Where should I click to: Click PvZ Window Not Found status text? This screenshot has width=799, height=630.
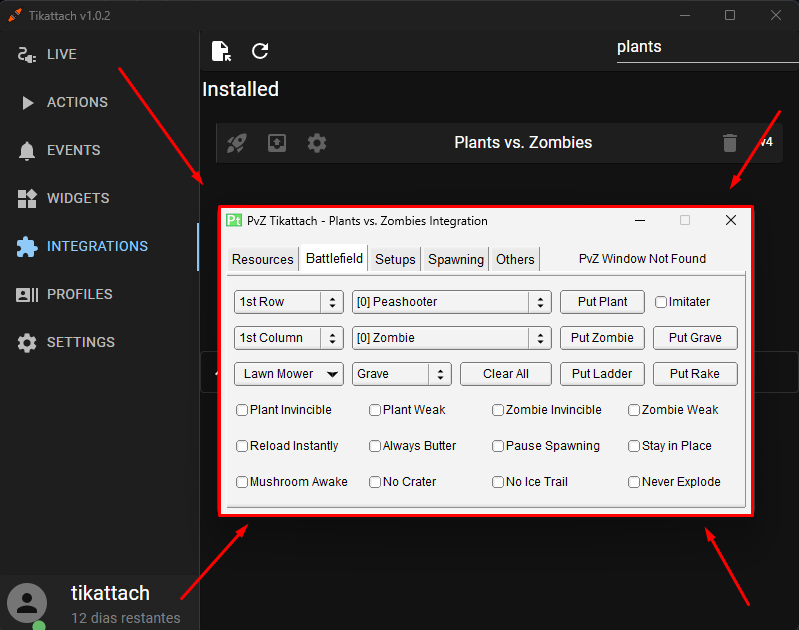click(x=642, y=259)
